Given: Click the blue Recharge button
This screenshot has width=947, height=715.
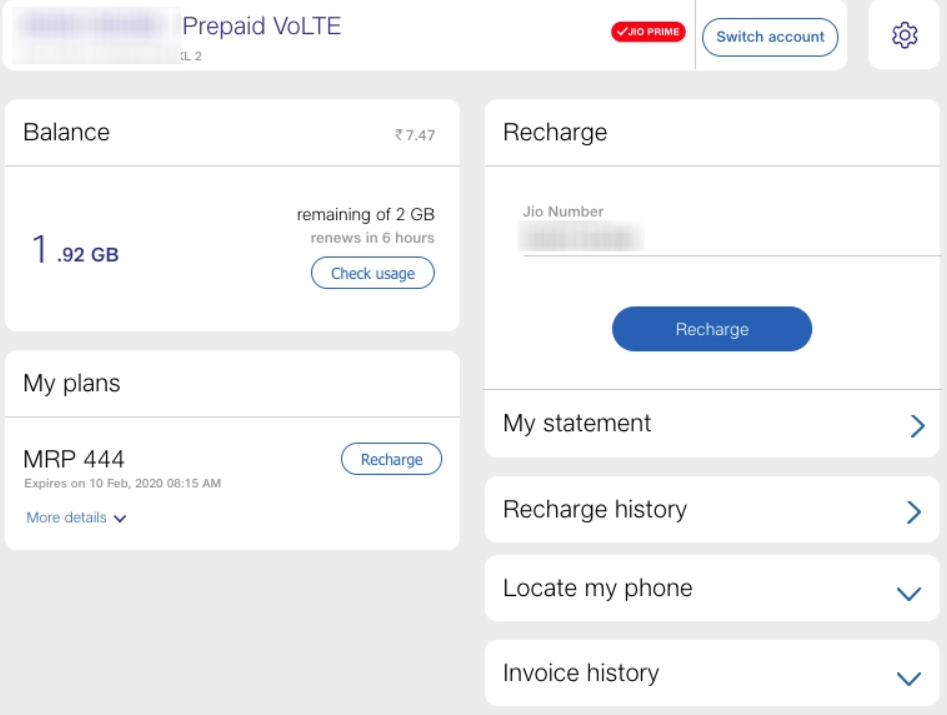Looking at the screenshot, I should point(711,329).
